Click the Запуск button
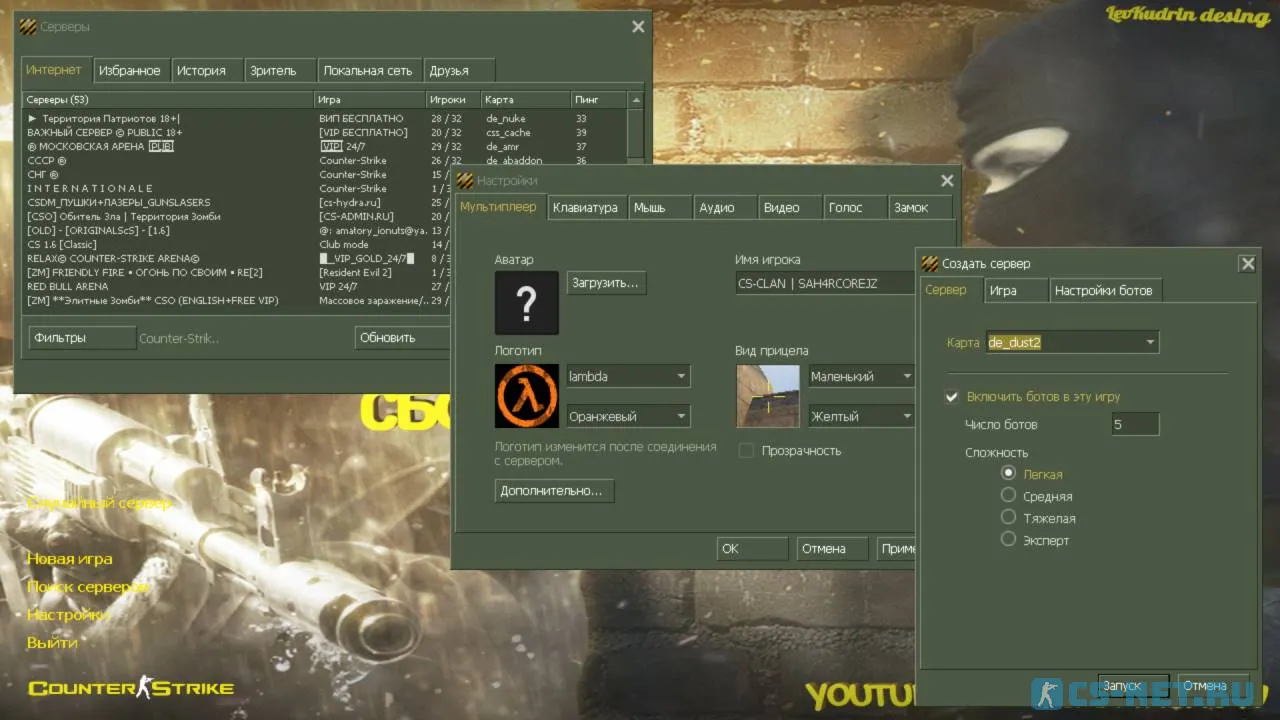Viewport: 1280px width, 720px height. (1133, 686)
